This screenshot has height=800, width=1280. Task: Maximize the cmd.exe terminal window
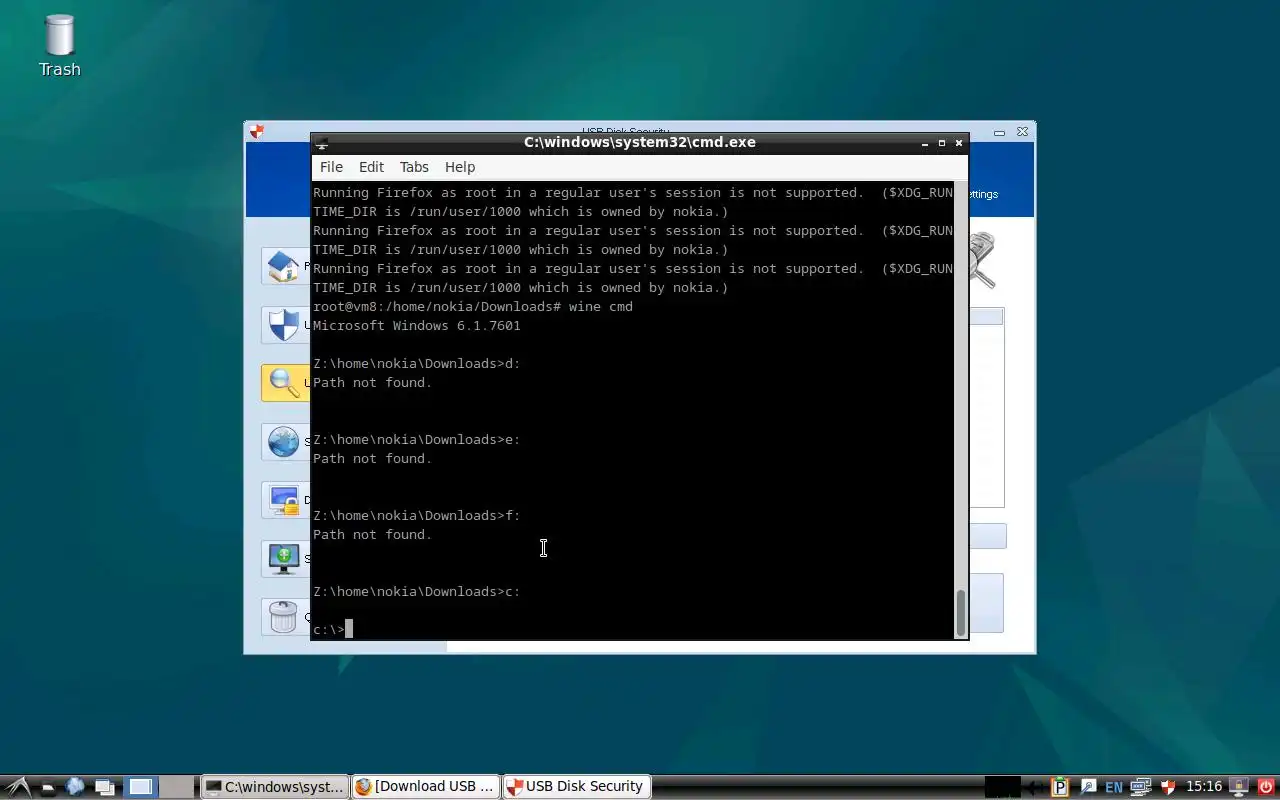point(941,143)
